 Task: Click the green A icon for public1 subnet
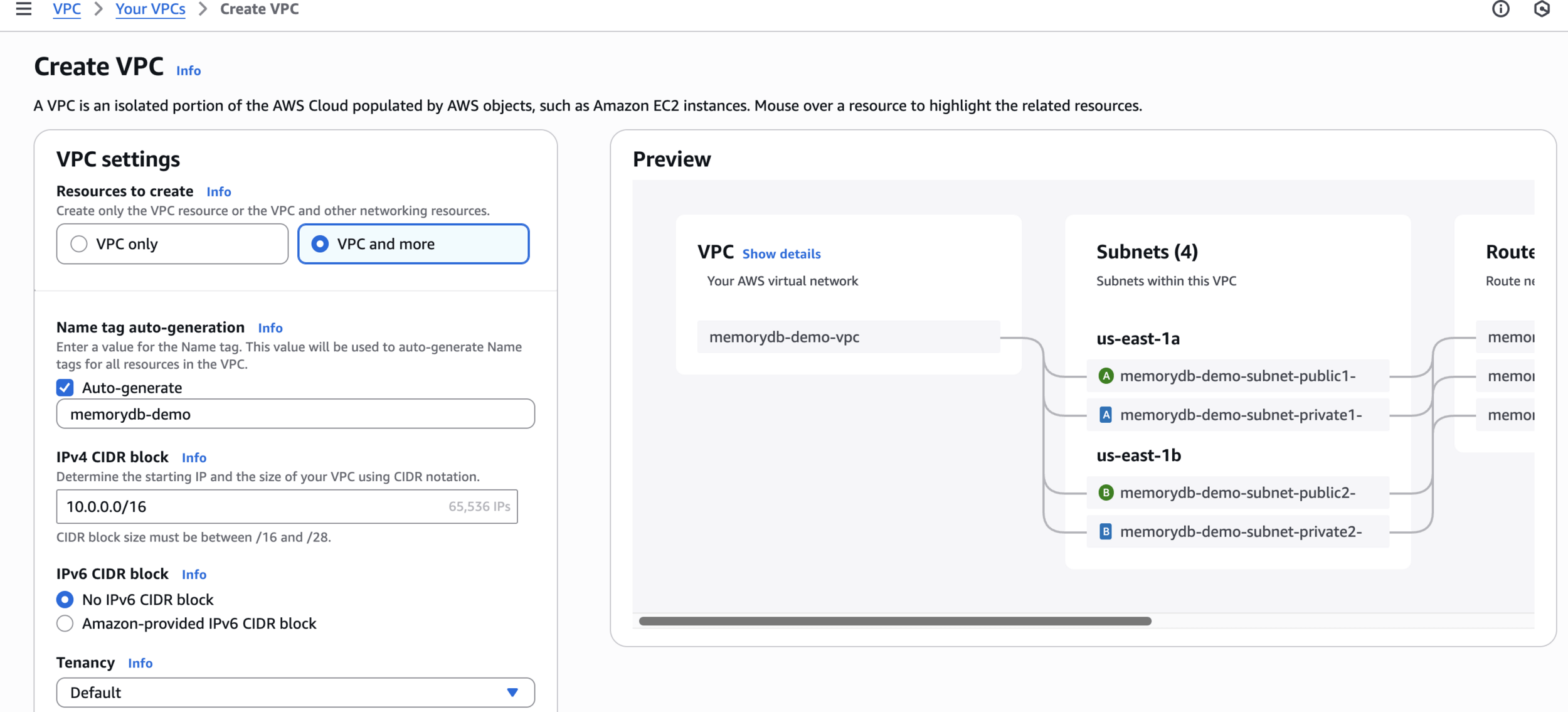(x=1106, y=376)
